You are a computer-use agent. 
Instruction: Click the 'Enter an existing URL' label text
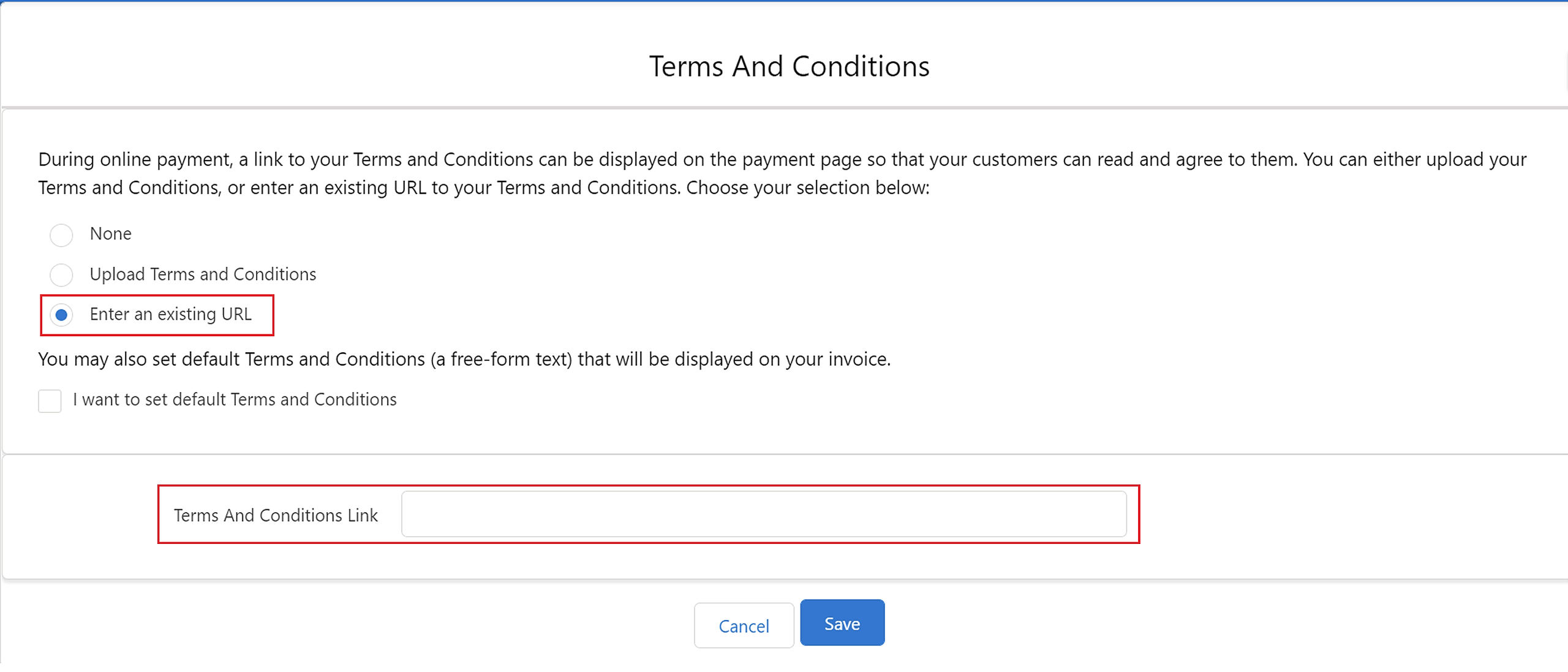coord(170,315)
